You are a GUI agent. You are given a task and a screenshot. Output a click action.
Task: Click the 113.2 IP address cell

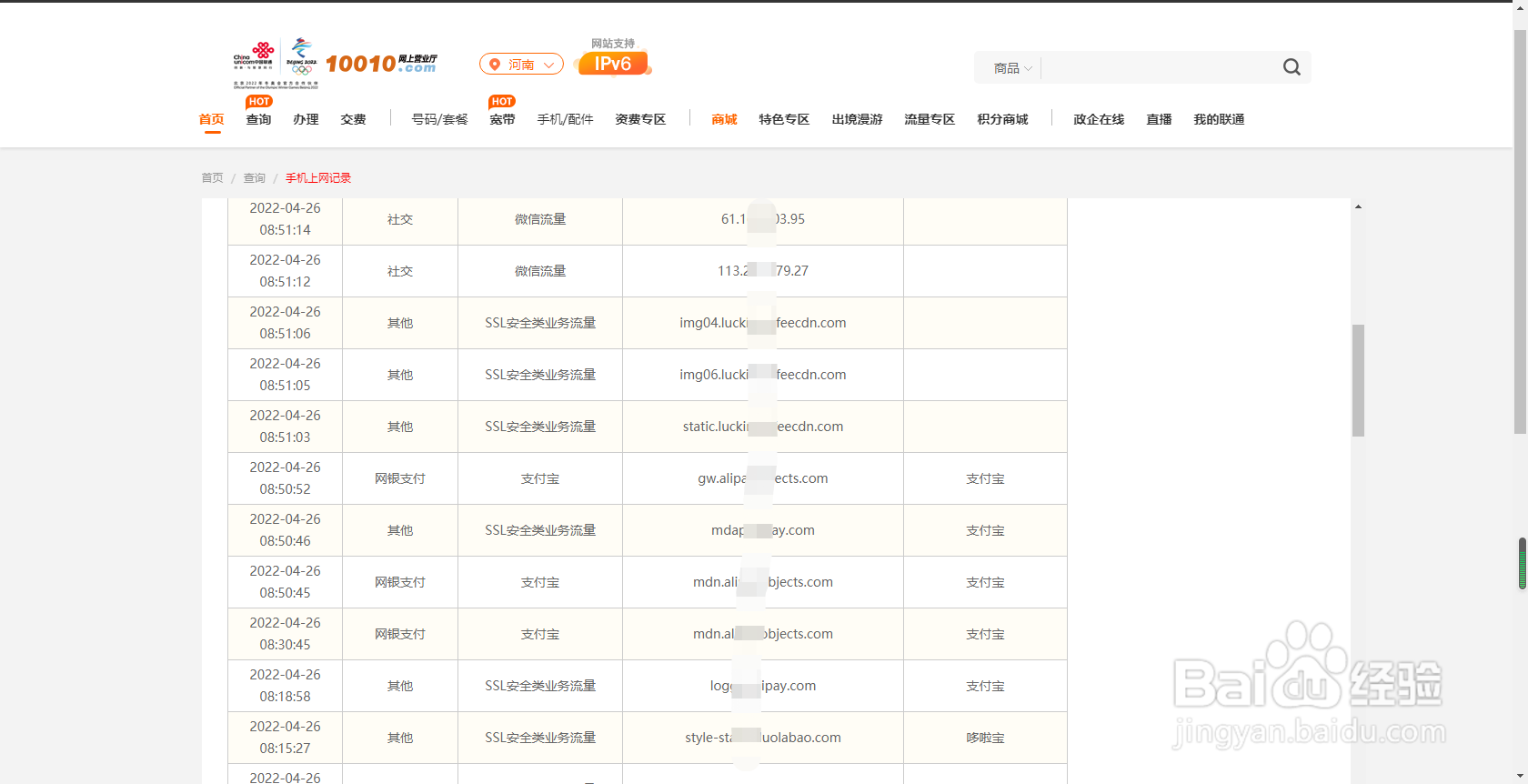(x=763, y=271)
